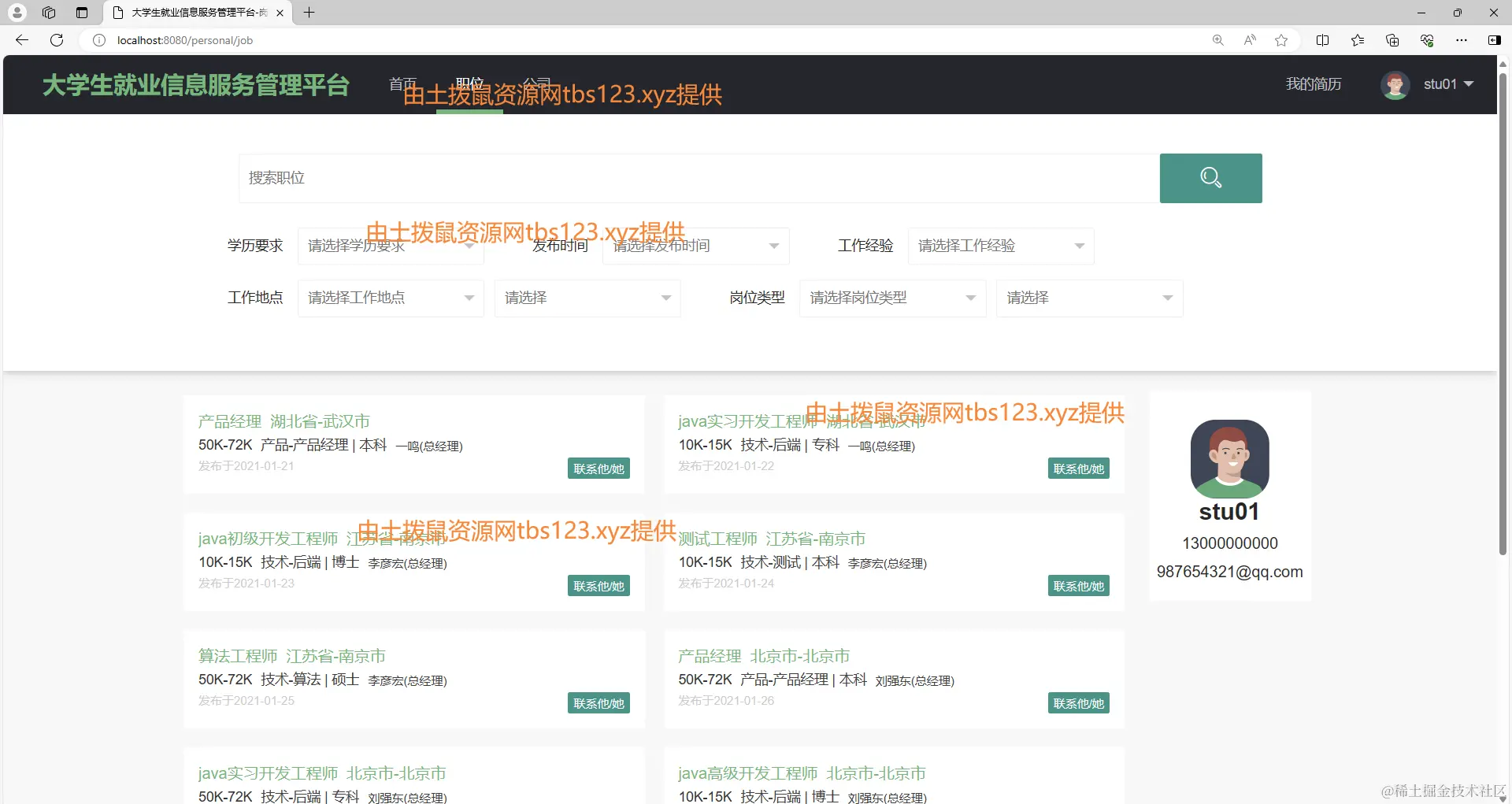1512x804 pixels.
Task: Switch to the 公司 navigation tab
Action: point(536,84)
